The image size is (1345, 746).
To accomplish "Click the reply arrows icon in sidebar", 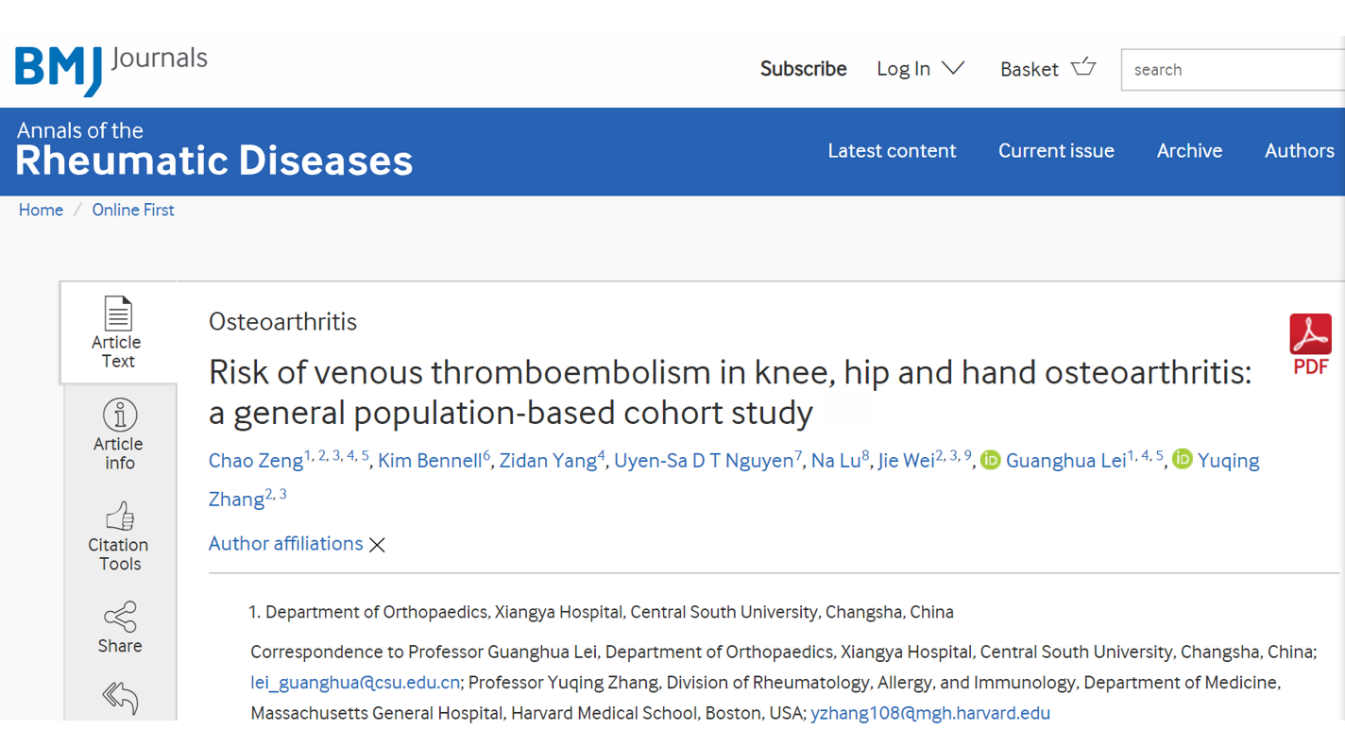I will 120,698.
